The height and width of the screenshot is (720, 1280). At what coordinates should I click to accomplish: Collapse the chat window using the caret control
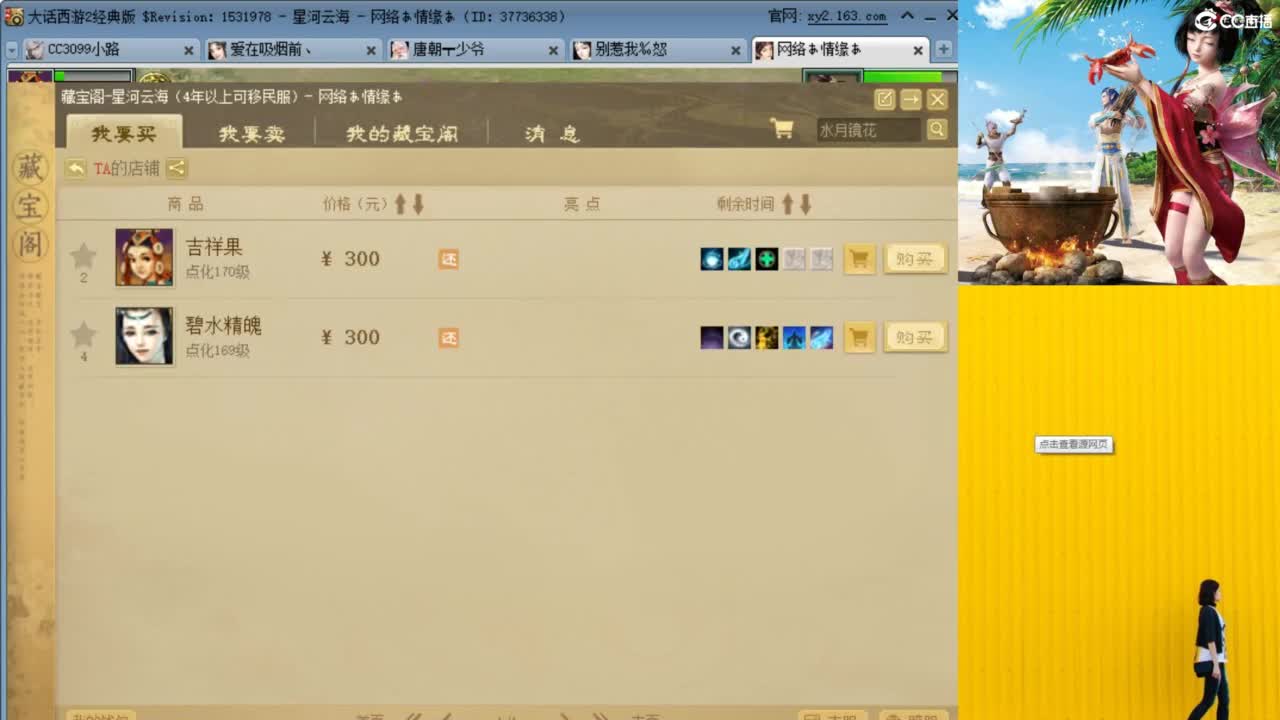(x=906, y=16)
